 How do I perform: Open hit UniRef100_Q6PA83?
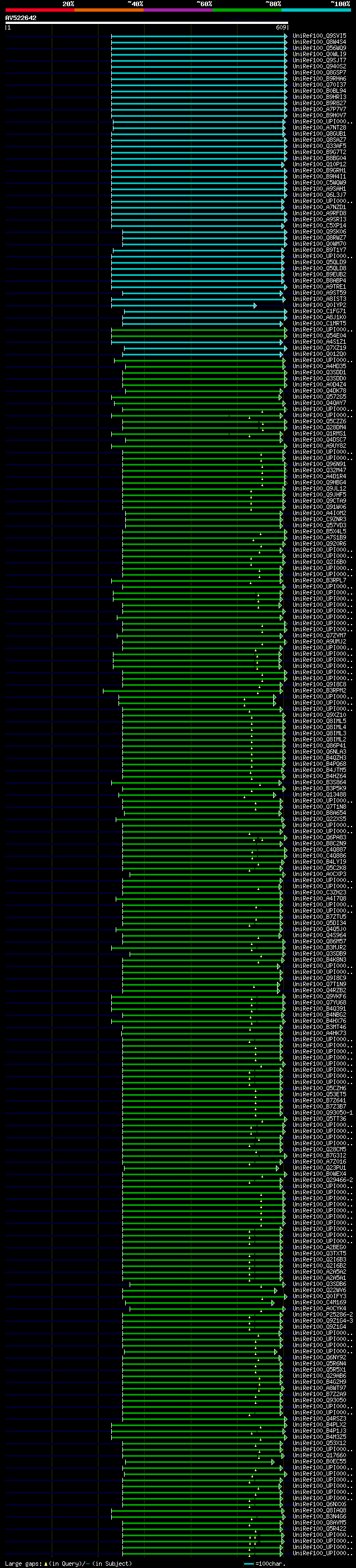(x=319, y=837)
